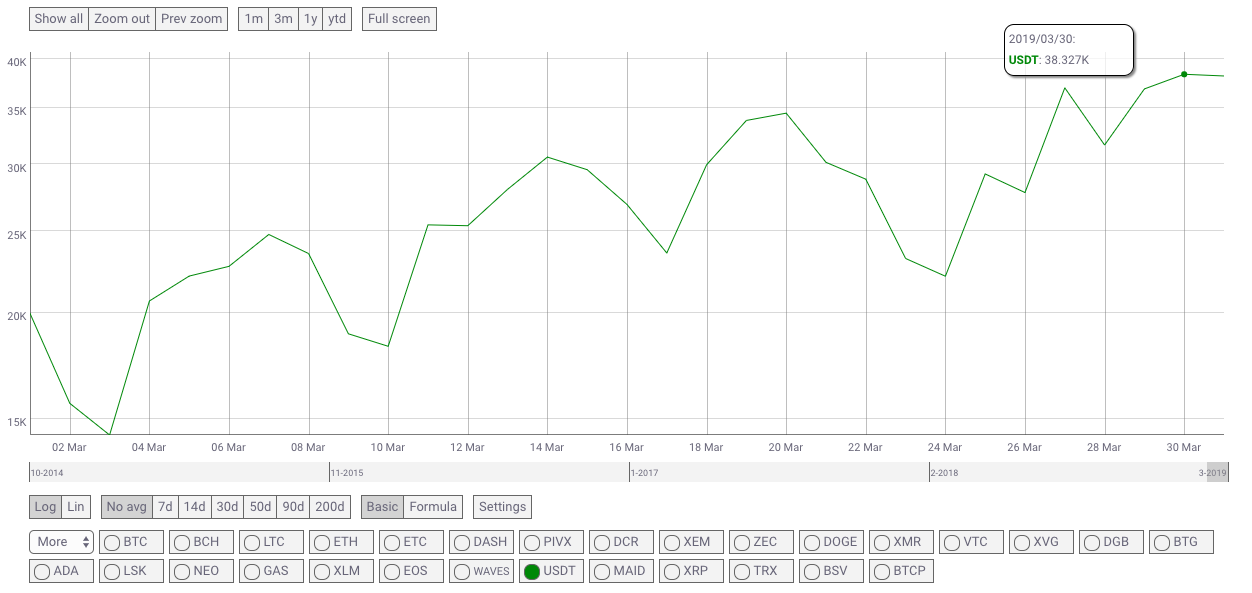Click the 30 Mar data point on the chart

(1184, 74)
